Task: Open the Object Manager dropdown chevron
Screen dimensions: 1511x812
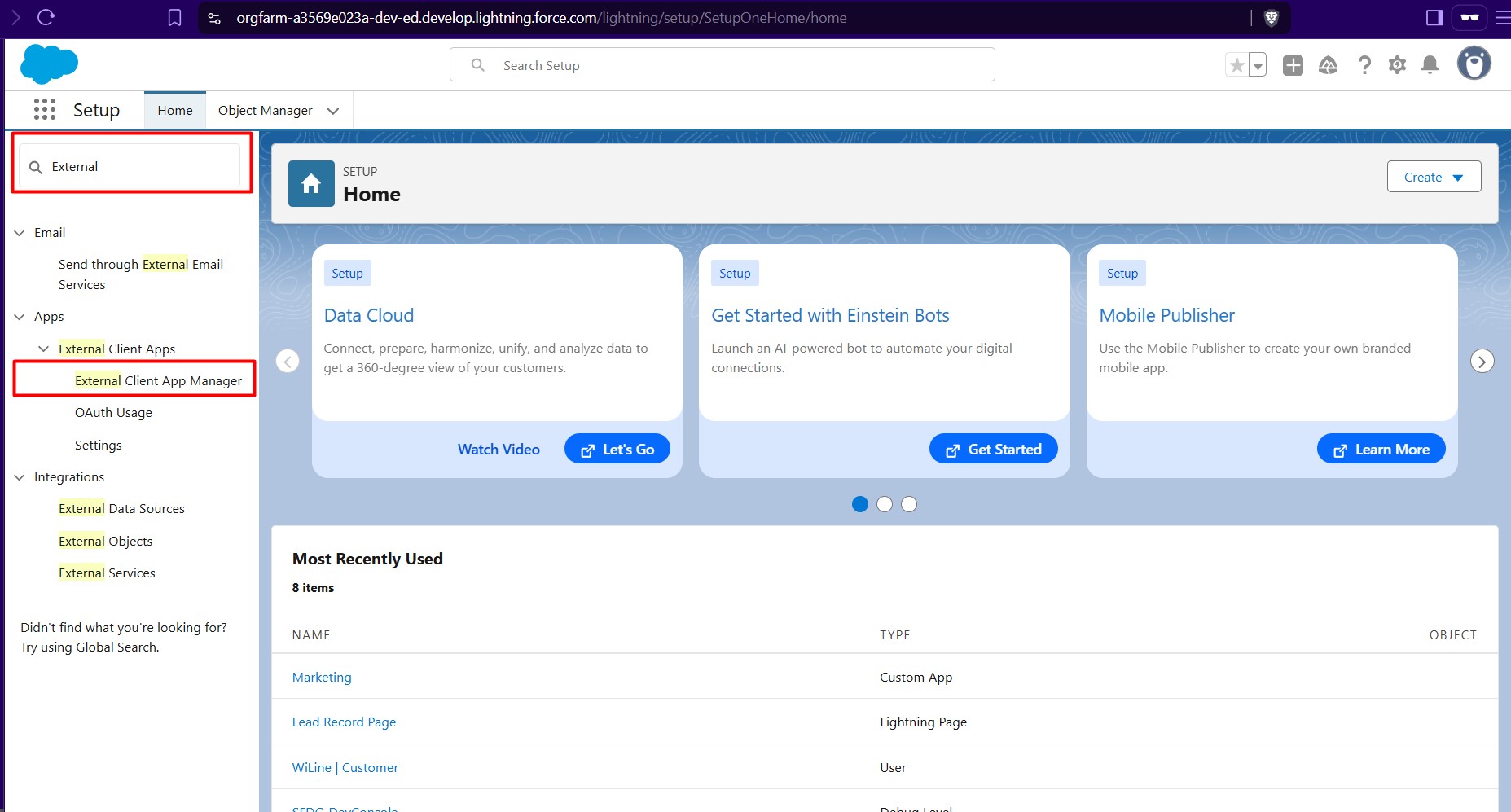Action: coord(332,110)
